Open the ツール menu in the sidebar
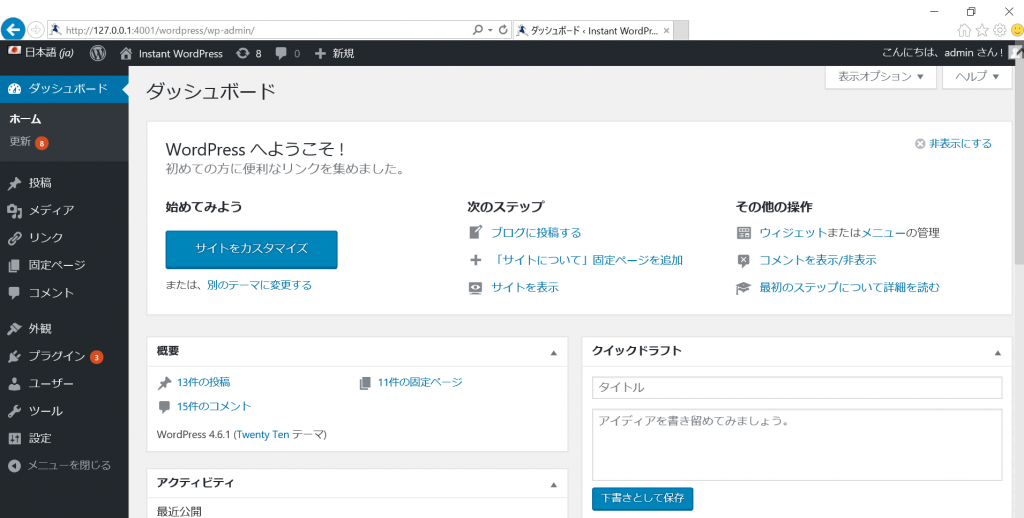Image resolution: width=1024 pixels, height=518 pixels. click(64, 411)
